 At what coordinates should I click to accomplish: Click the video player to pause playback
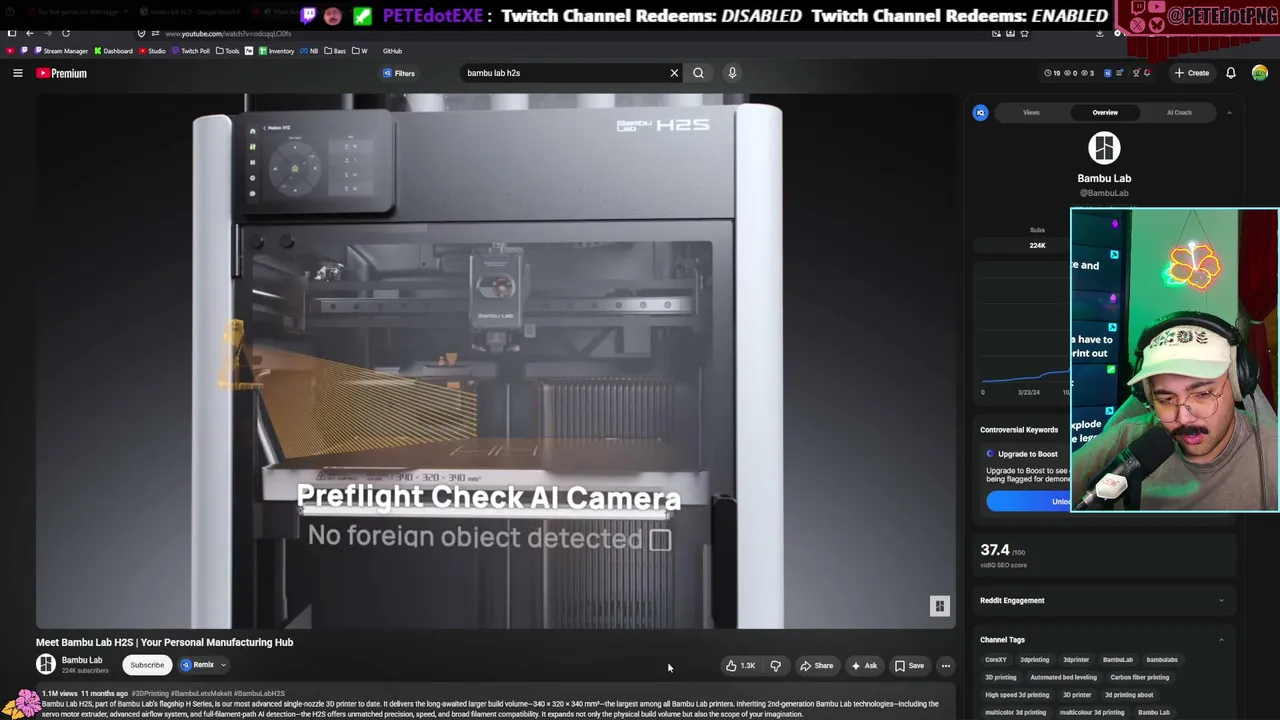point(496,360)
